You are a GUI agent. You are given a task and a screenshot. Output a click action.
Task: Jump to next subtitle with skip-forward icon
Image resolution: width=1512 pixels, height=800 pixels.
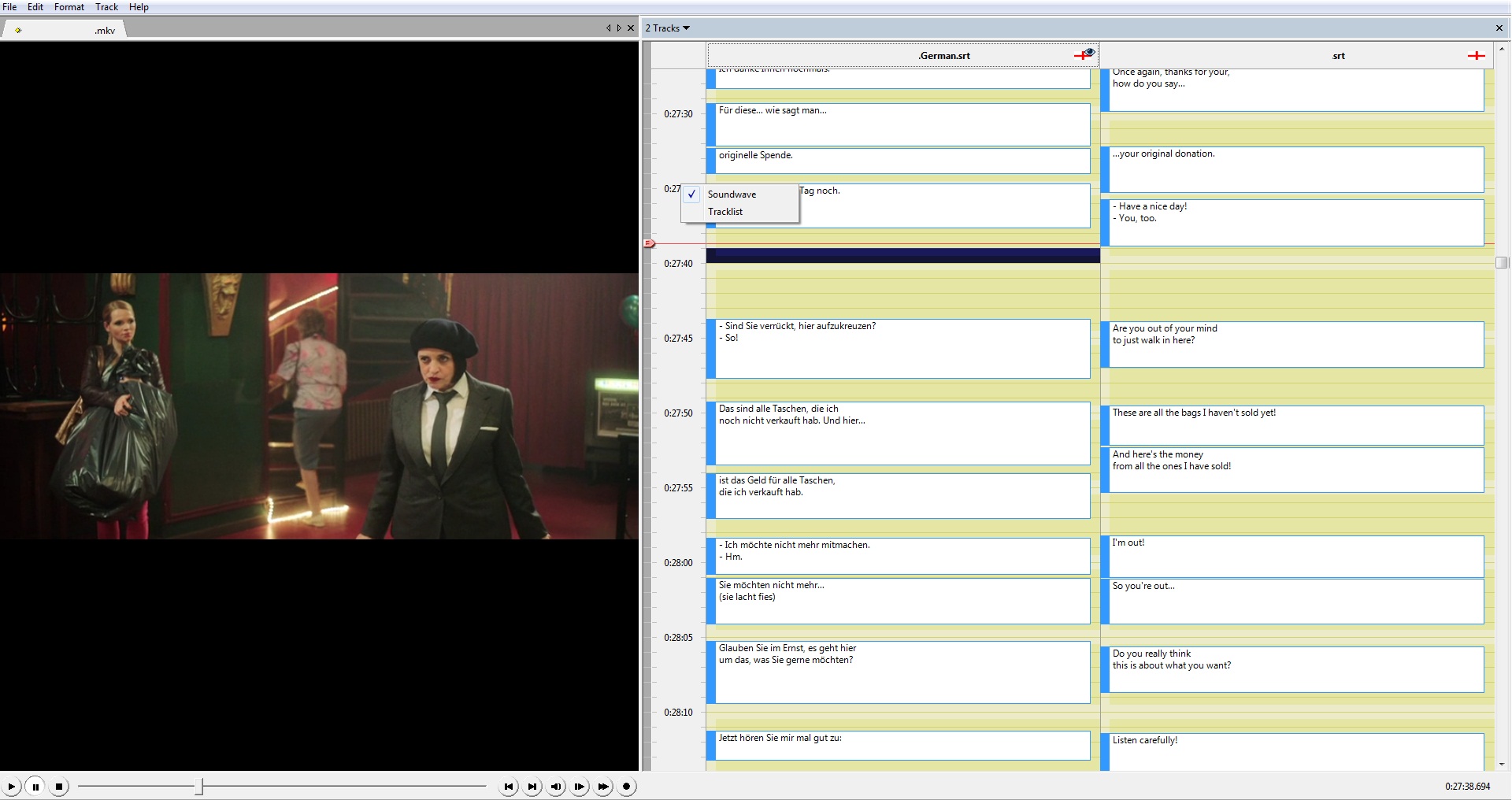tap(532, 787)
